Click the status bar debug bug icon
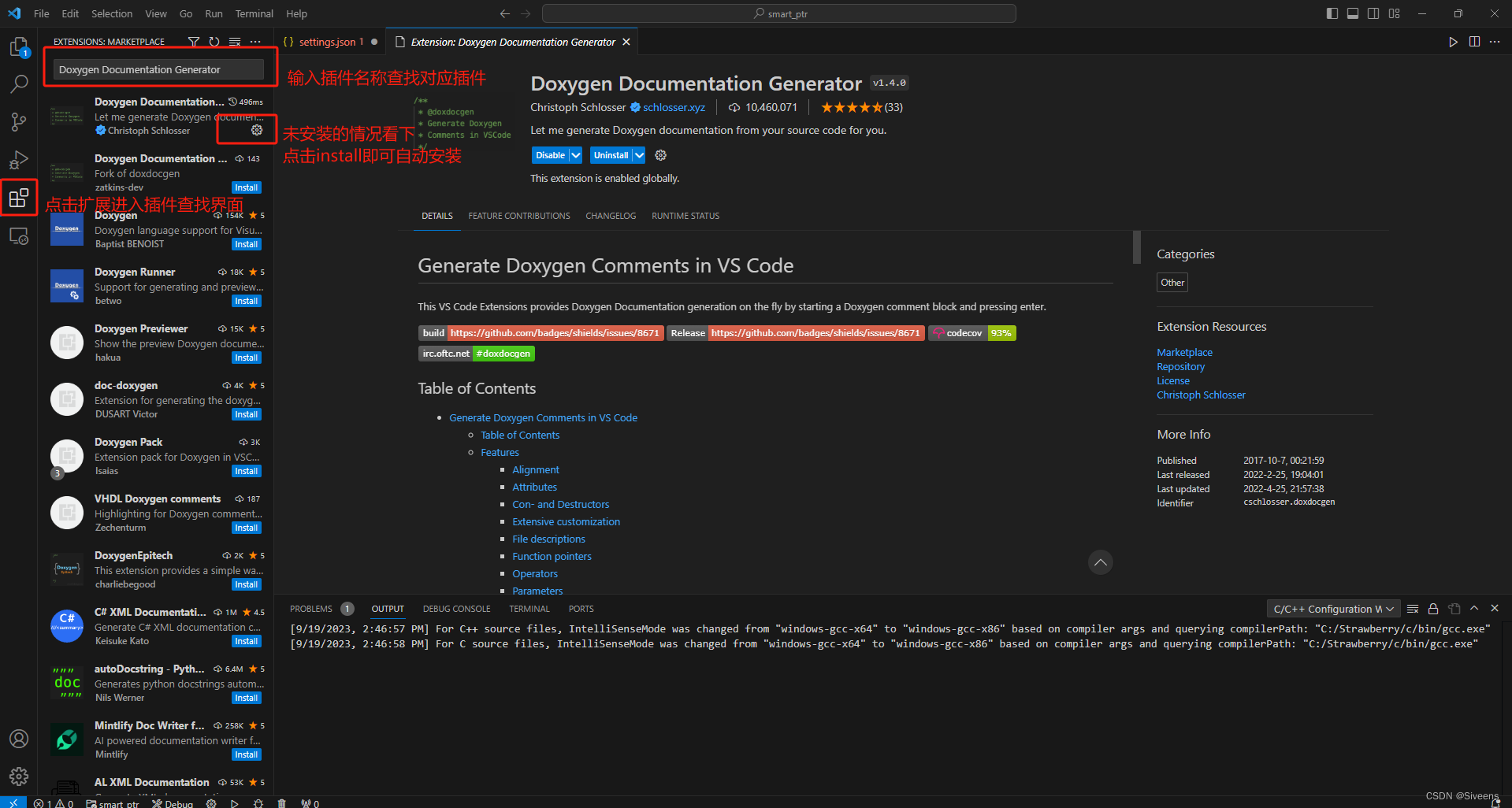The image size is (1512, 808). 258,803
